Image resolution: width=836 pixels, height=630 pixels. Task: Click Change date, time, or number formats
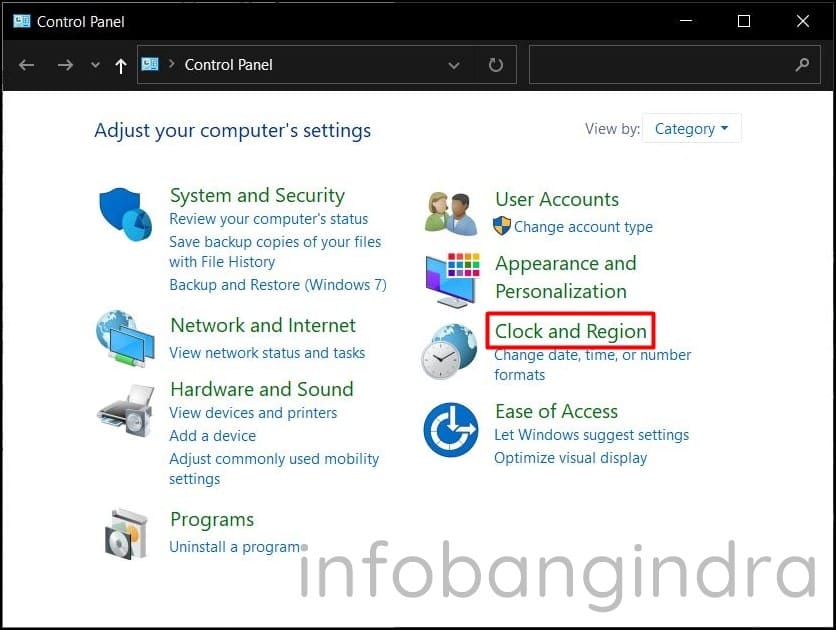pos(592,365)
